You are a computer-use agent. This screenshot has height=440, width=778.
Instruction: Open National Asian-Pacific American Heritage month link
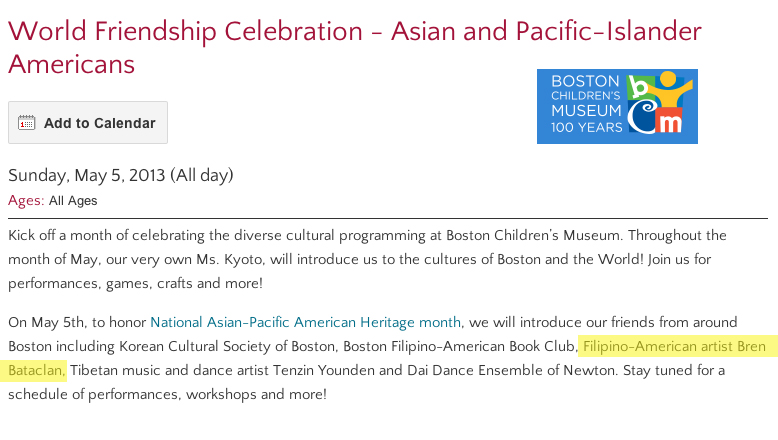tap(306, 322)
